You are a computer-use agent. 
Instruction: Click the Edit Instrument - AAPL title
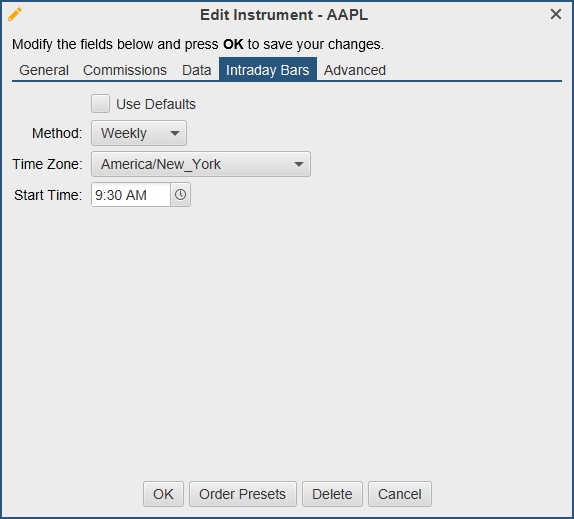284,15
